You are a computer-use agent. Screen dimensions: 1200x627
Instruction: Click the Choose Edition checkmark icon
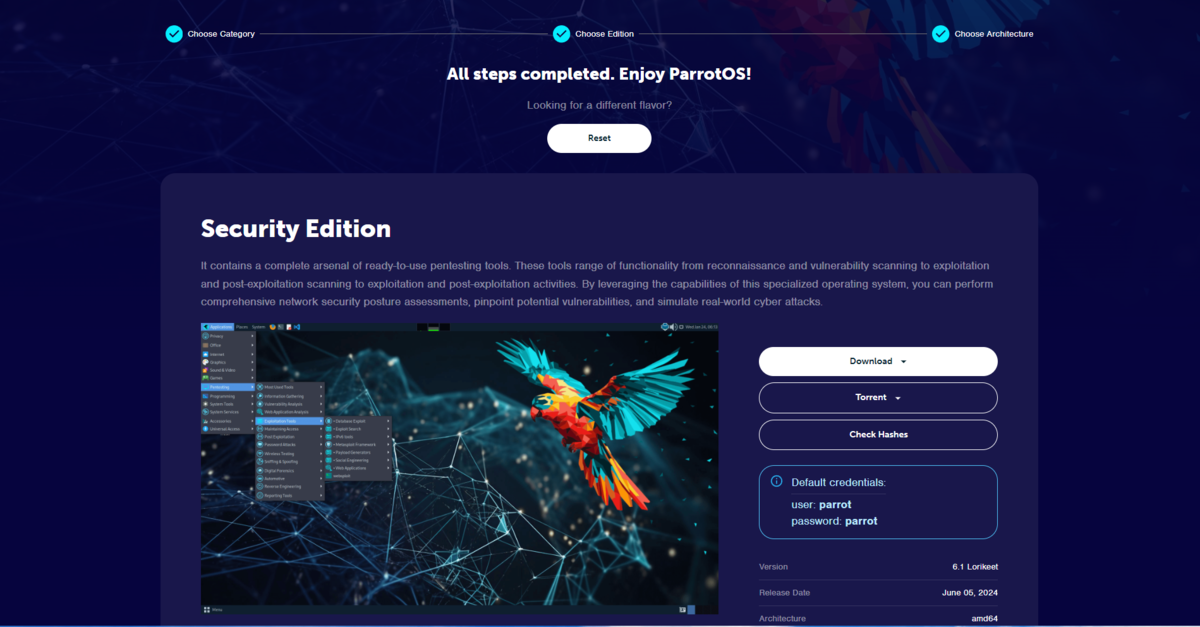pyautogui.click(x=561, y=34)
